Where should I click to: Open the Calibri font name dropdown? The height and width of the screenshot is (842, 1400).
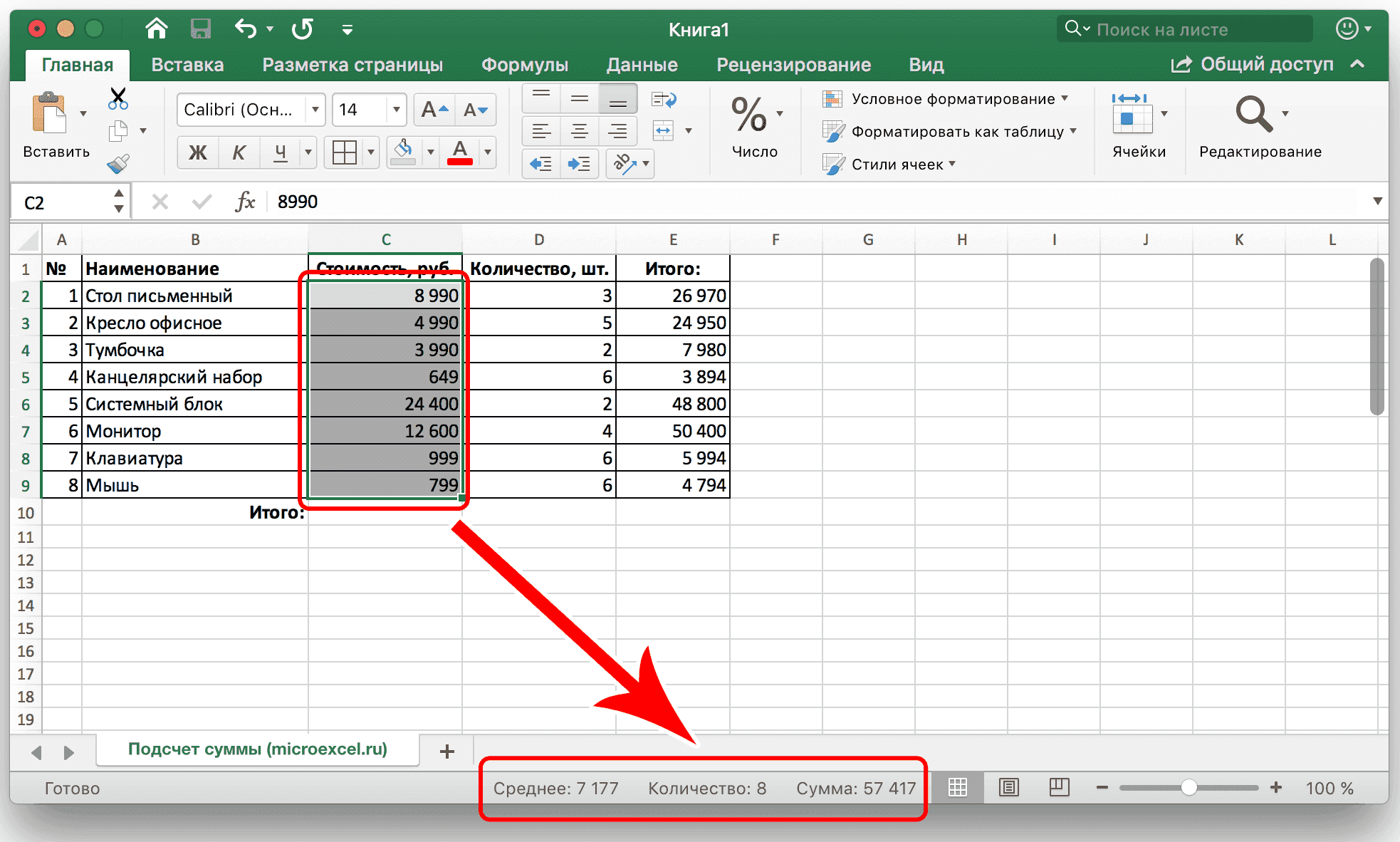(x=315, y=110)
